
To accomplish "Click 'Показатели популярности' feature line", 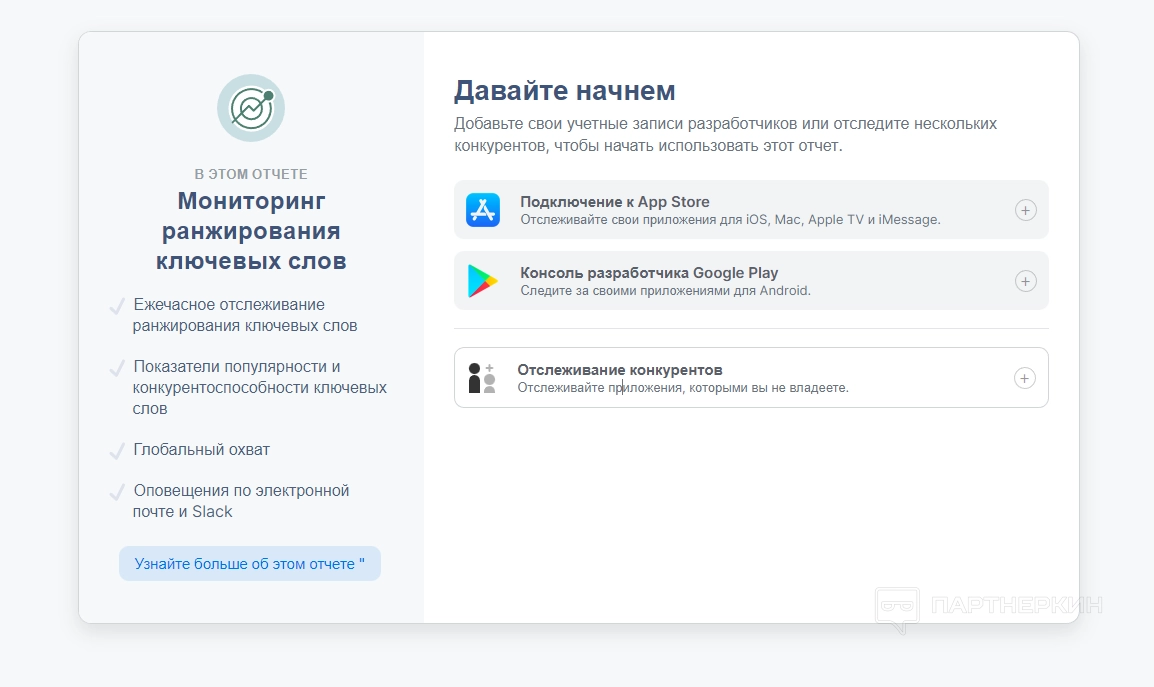I will 260,387.
